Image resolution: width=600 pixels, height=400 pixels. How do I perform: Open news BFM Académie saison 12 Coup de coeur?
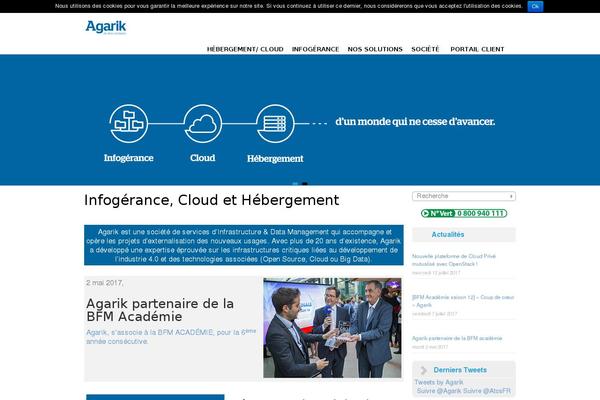(x=463, y=301)
